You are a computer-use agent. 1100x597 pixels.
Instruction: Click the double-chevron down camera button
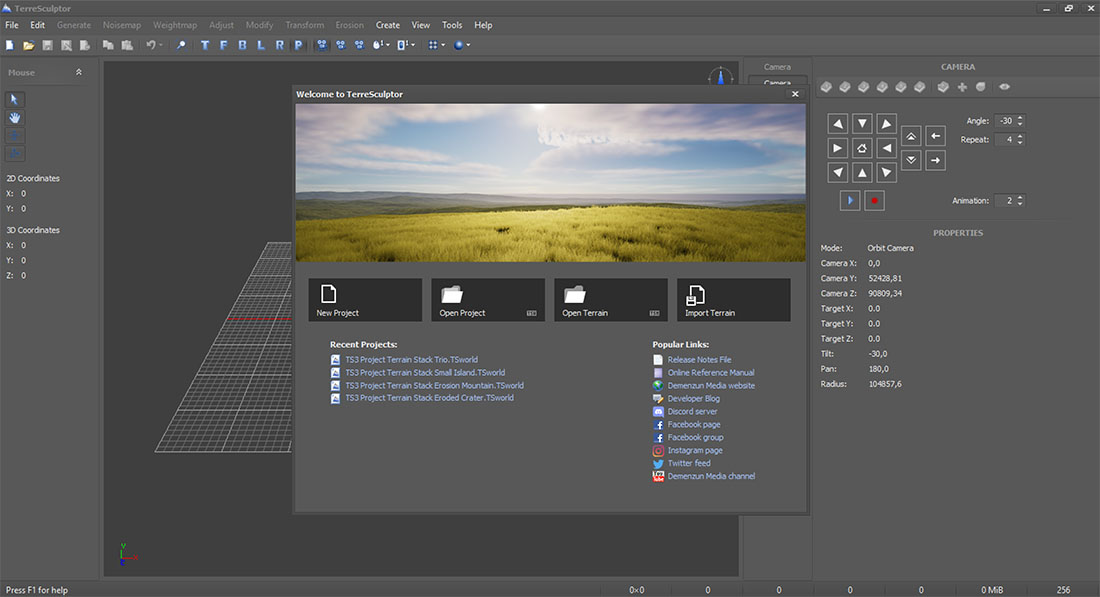pyautogui.click(x=911, y=161)
